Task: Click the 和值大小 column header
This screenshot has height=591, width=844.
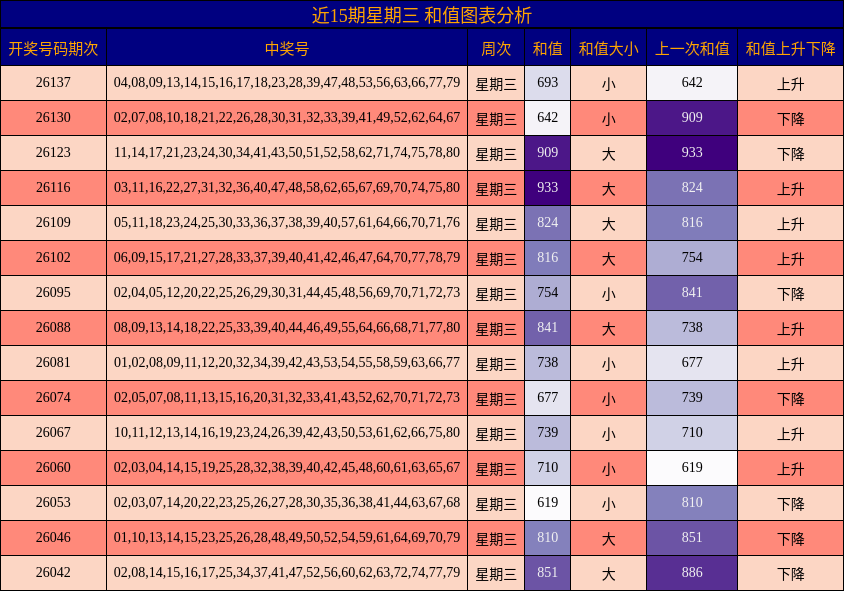Action: point(608,48)
